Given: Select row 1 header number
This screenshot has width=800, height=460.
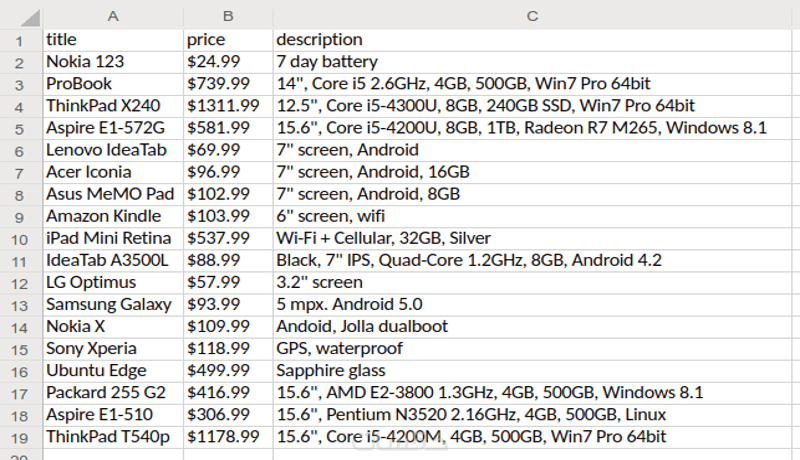Looking at the screenshot, I should [20, 40].
